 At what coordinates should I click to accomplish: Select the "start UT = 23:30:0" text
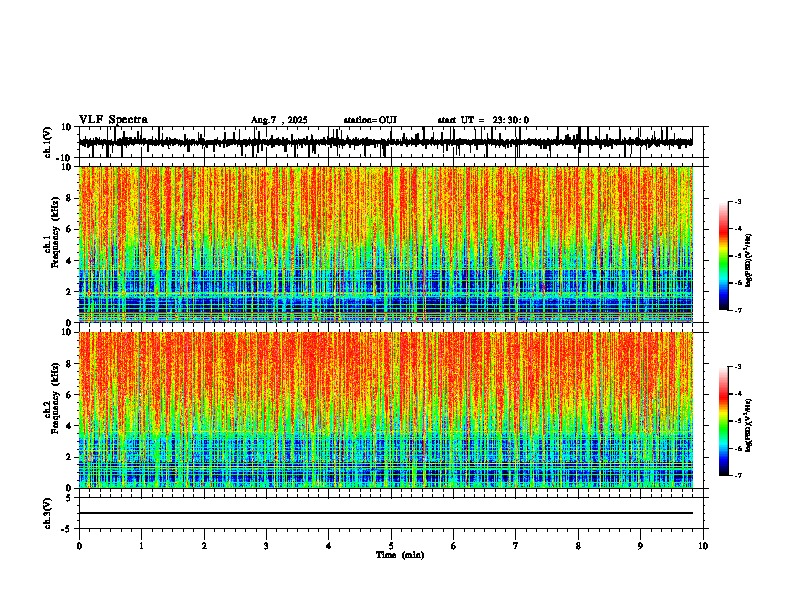pos(483,120)
